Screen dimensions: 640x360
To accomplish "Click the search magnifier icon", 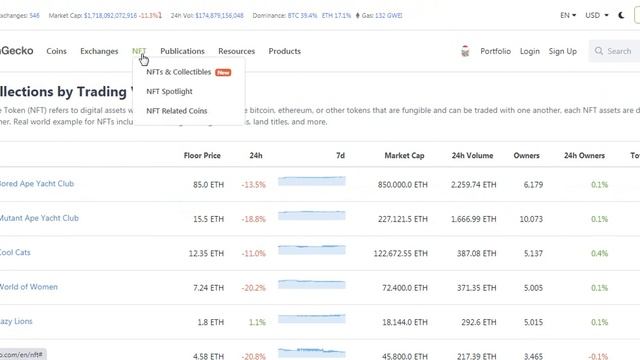I will (599, 51).
